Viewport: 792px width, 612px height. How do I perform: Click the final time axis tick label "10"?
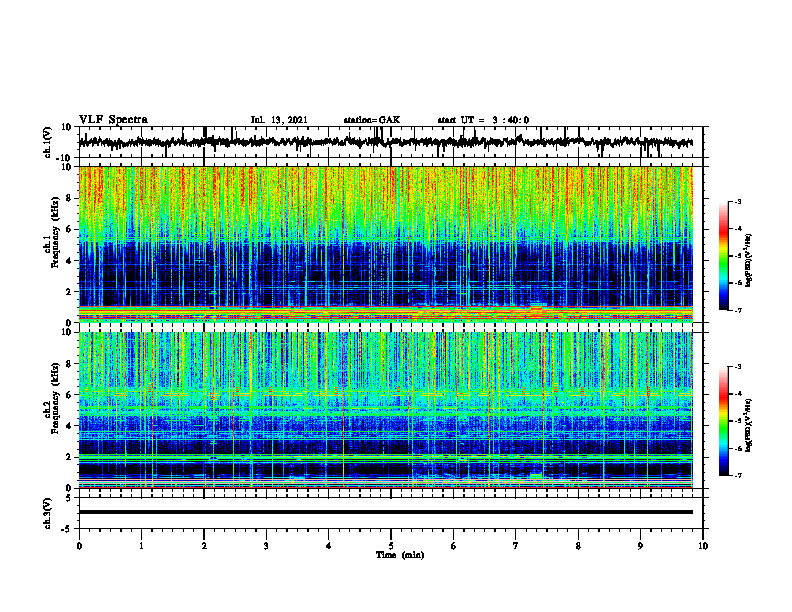pyautogui.click(x=703, y=546)
